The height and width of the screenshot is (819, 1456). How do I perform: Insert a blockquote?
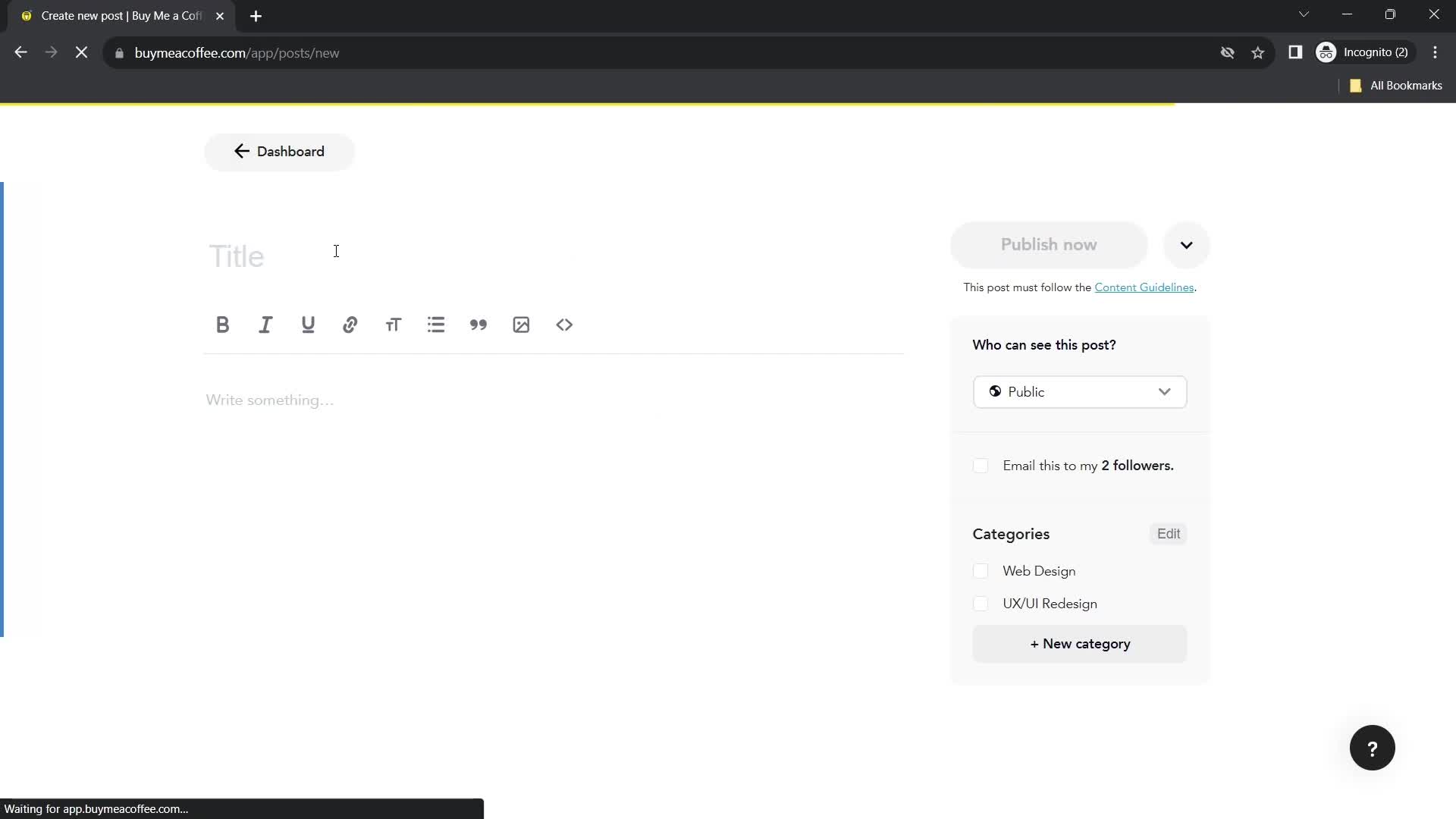click(479, 324)
